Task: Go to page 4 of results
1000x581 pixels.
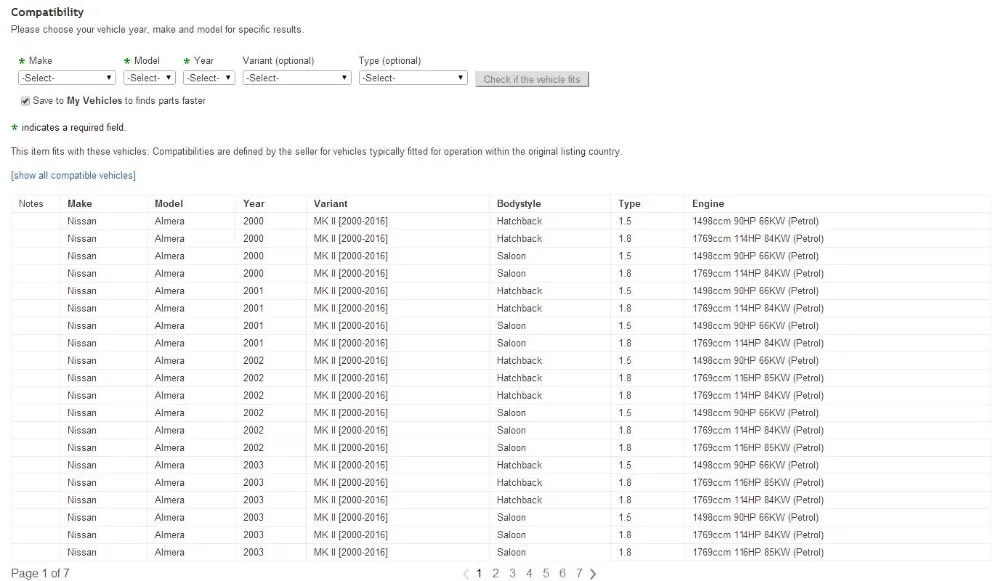Action: [529, 573]
